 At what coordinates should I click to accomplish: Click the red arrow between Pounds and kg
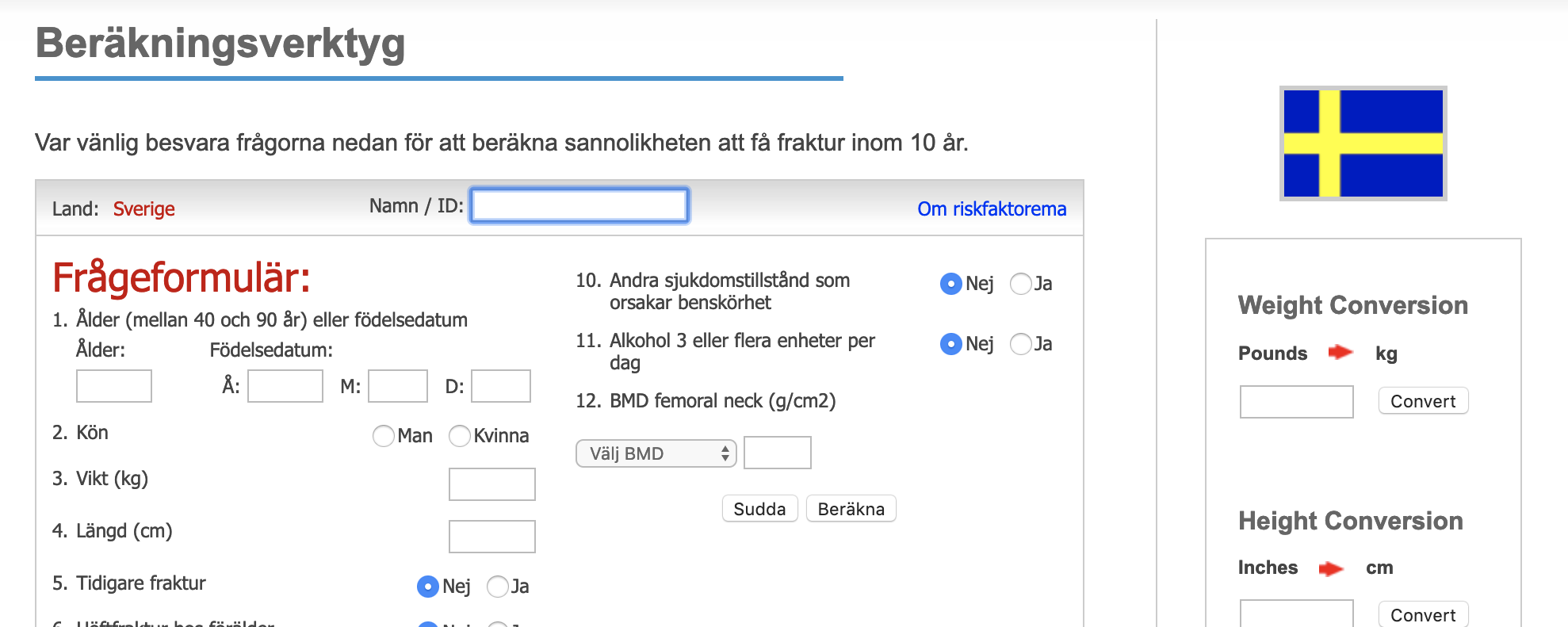[x=1340, y=352]
